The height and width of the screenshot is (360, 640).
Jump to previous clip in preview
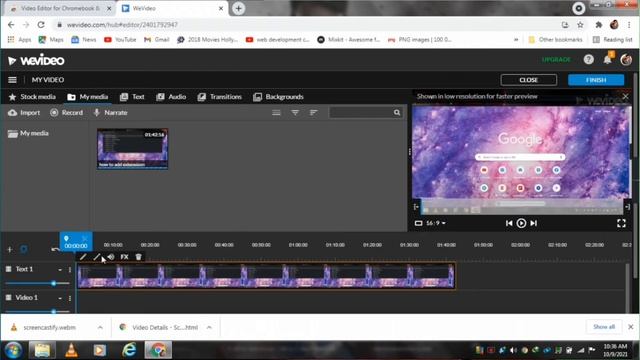[509, 223]
